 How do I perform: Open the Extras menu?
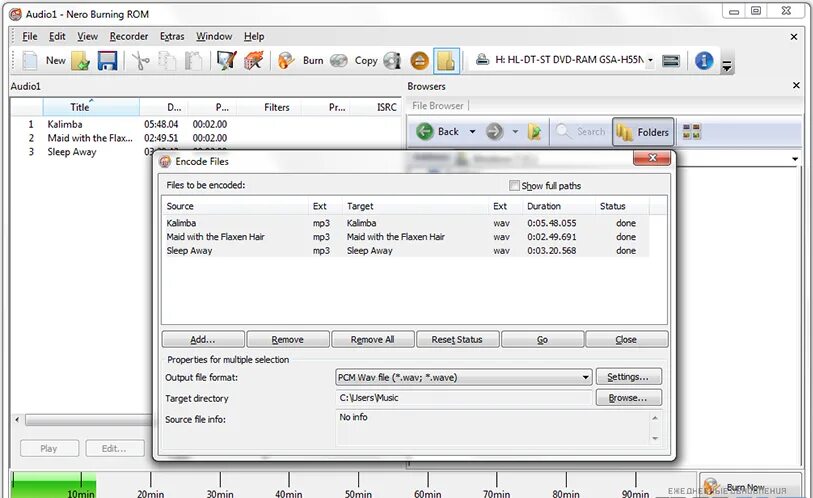[172, 36]
